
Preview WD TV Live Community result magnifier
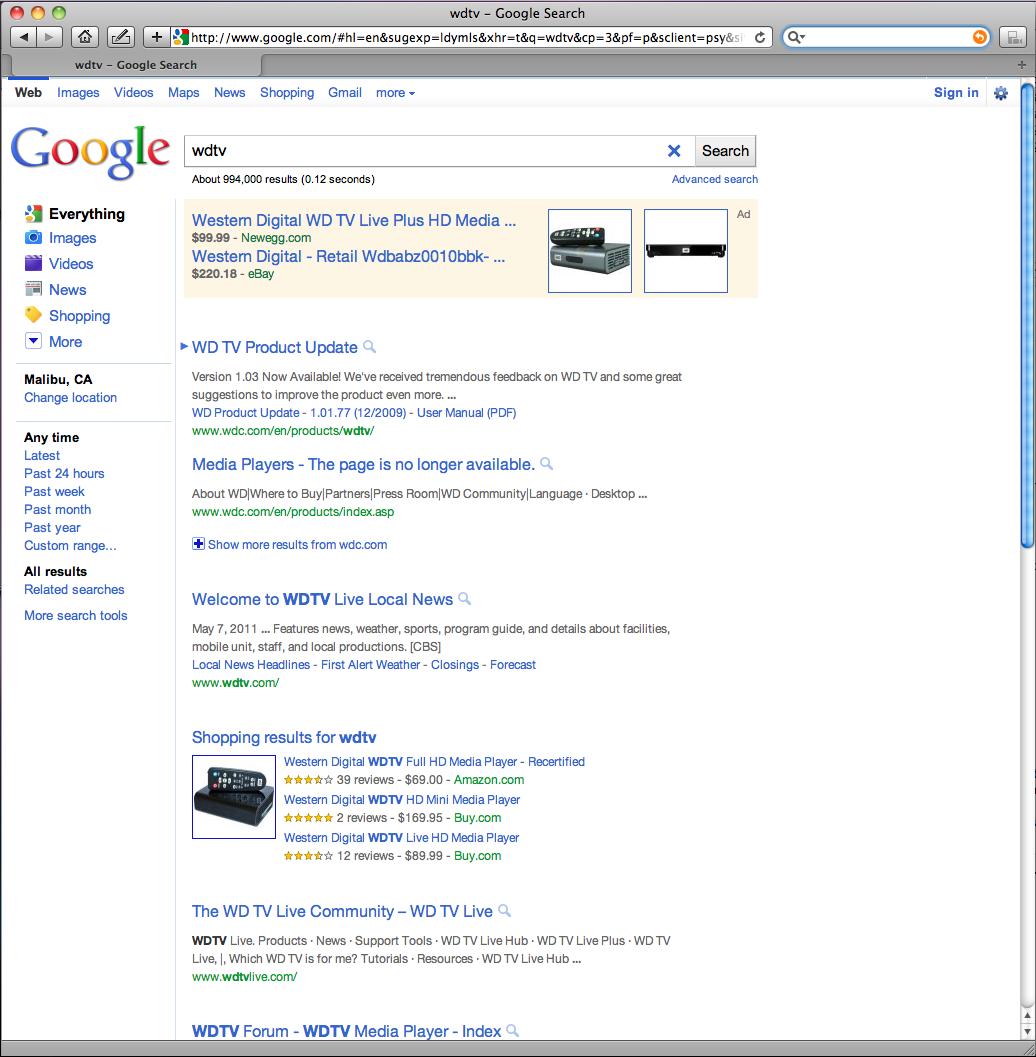(x=504, y=911)
